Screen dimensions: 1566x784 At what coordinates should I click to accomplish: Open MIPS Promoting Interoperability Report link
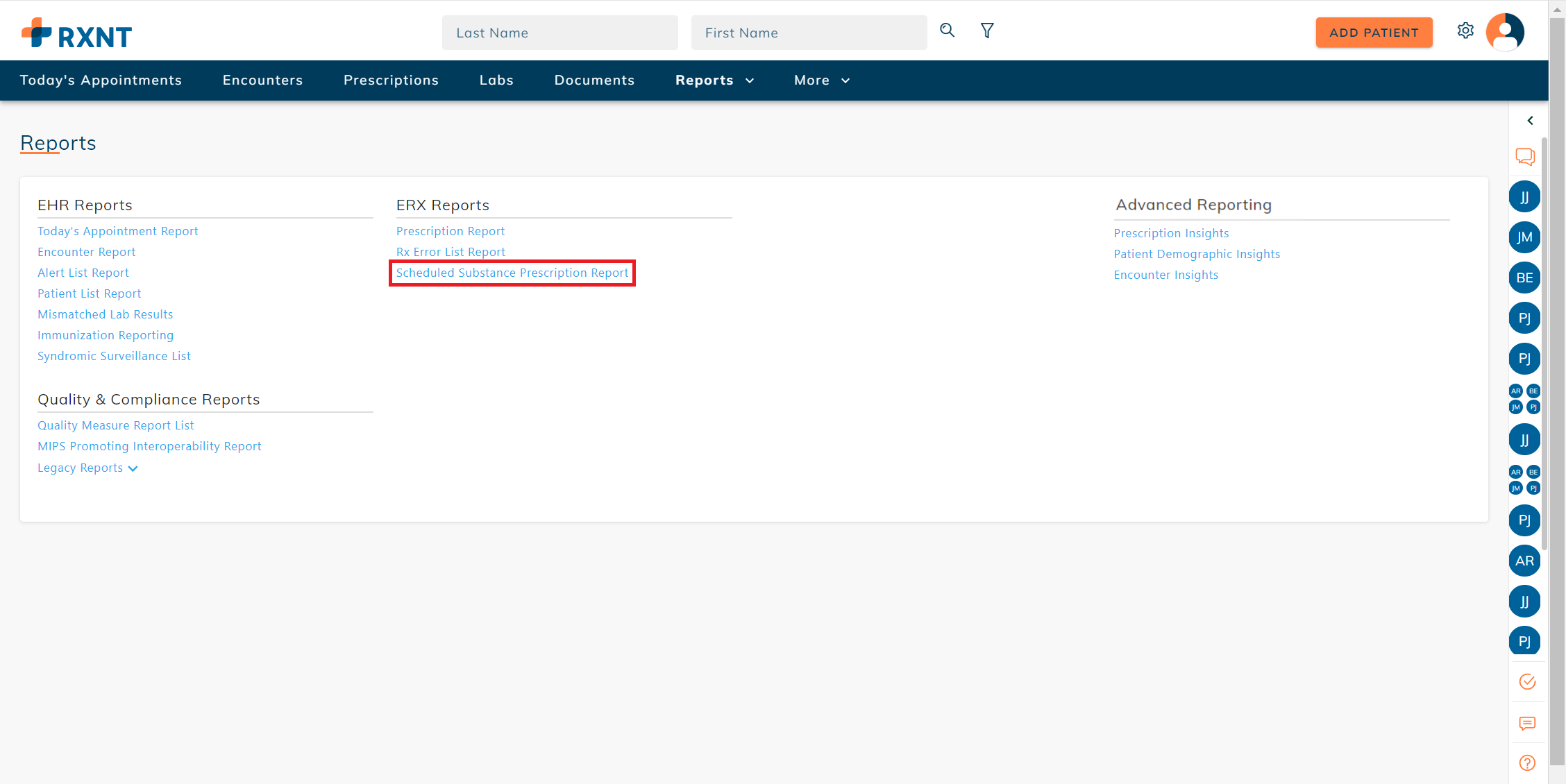click(149, 446)
